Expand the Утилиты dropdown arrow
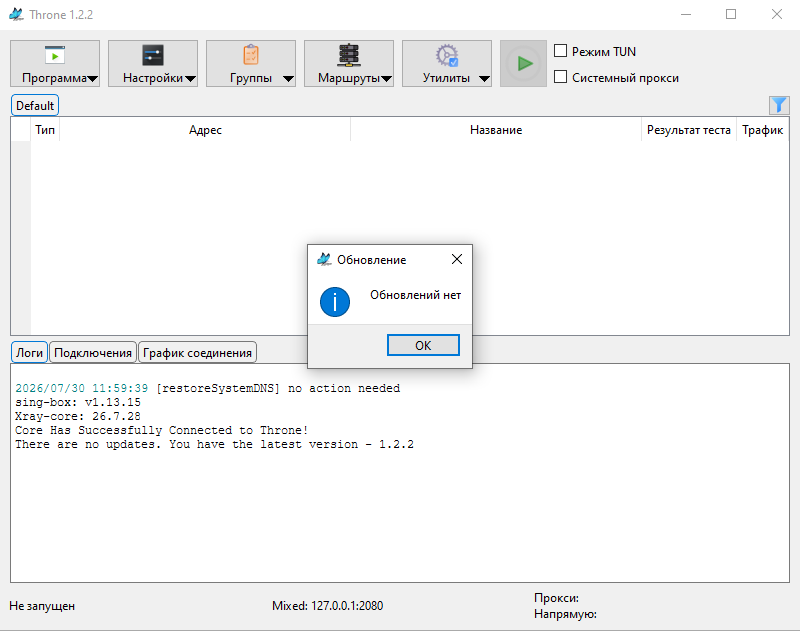This screenshot has height=631, width=800. (484, 79)
